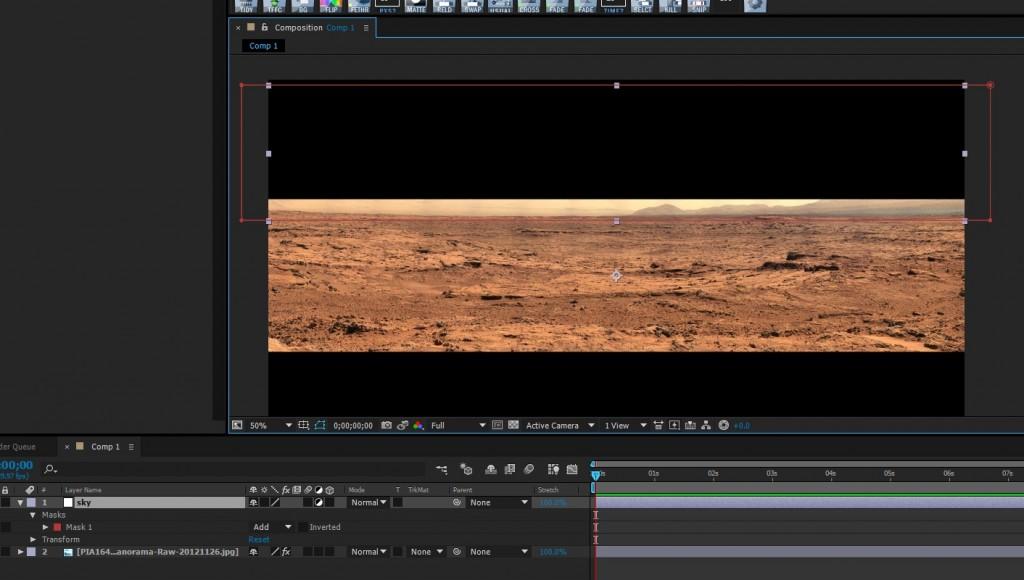Expand the Mask 1 properties
The height and width of the screenshot is (580, 1024).
pyautogui.click(x=45, y=527)
